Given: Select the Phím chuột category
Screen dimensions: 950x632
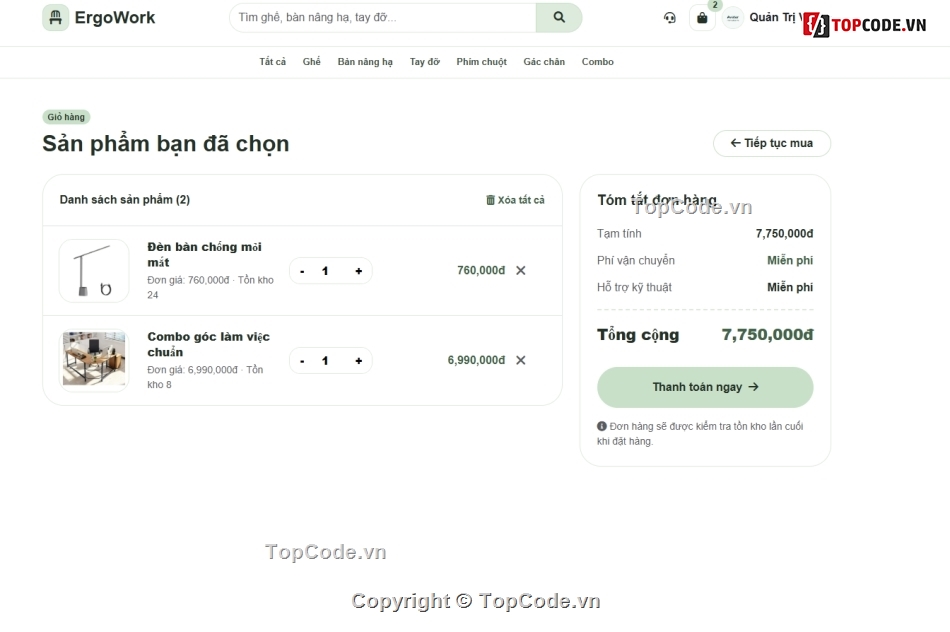Looking at the screenshot, I should pos(481,62).
